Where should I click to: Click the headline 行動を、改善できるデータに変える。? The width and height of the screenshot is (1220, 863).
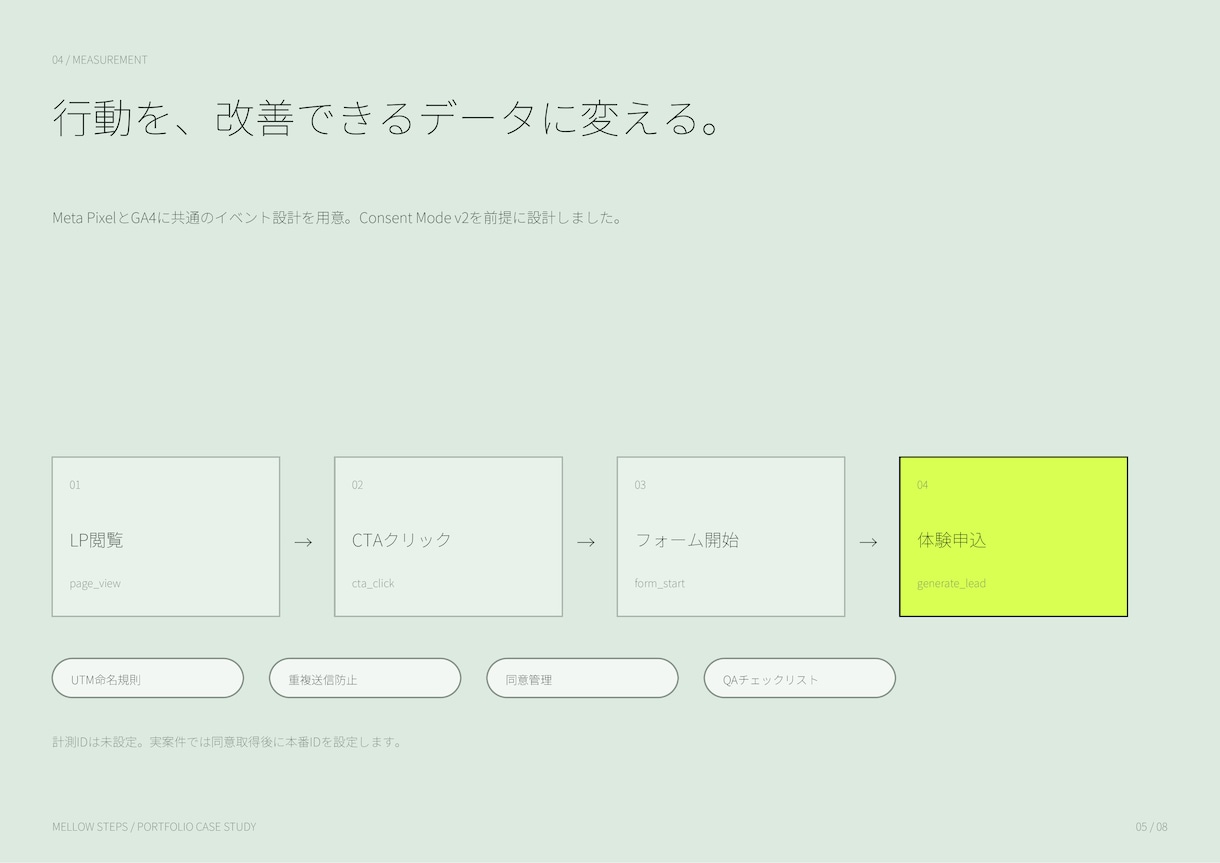(387, 118)
